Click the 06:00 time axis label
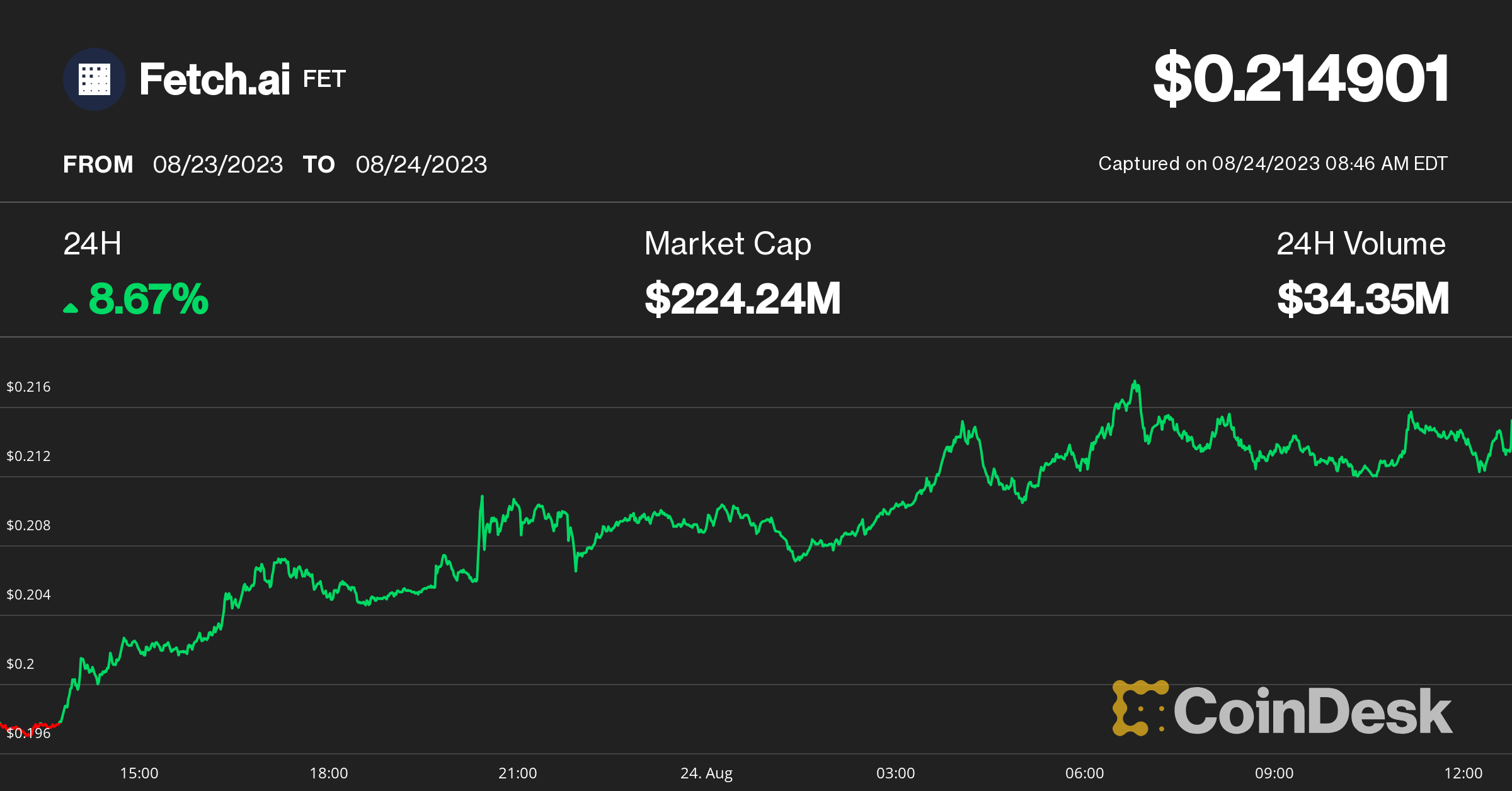The height and width of the screenshot is (791, 1512). tap(1084, 773)
